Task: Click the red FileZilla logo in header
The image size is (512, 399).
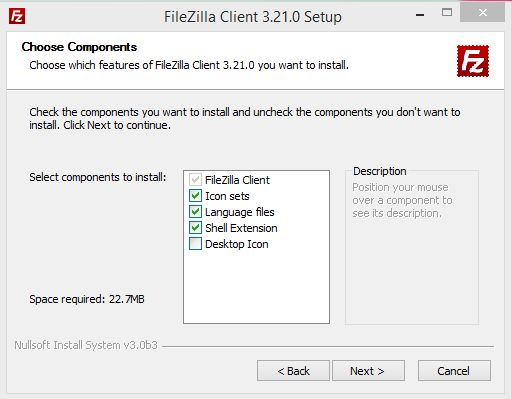Action: point(473,61)
